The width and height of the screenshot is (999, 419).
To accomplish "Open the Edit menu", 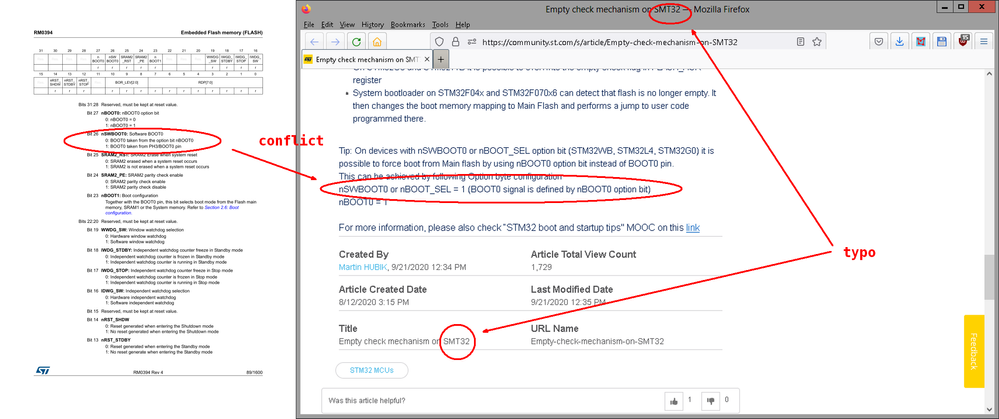I will pos(327,24).
